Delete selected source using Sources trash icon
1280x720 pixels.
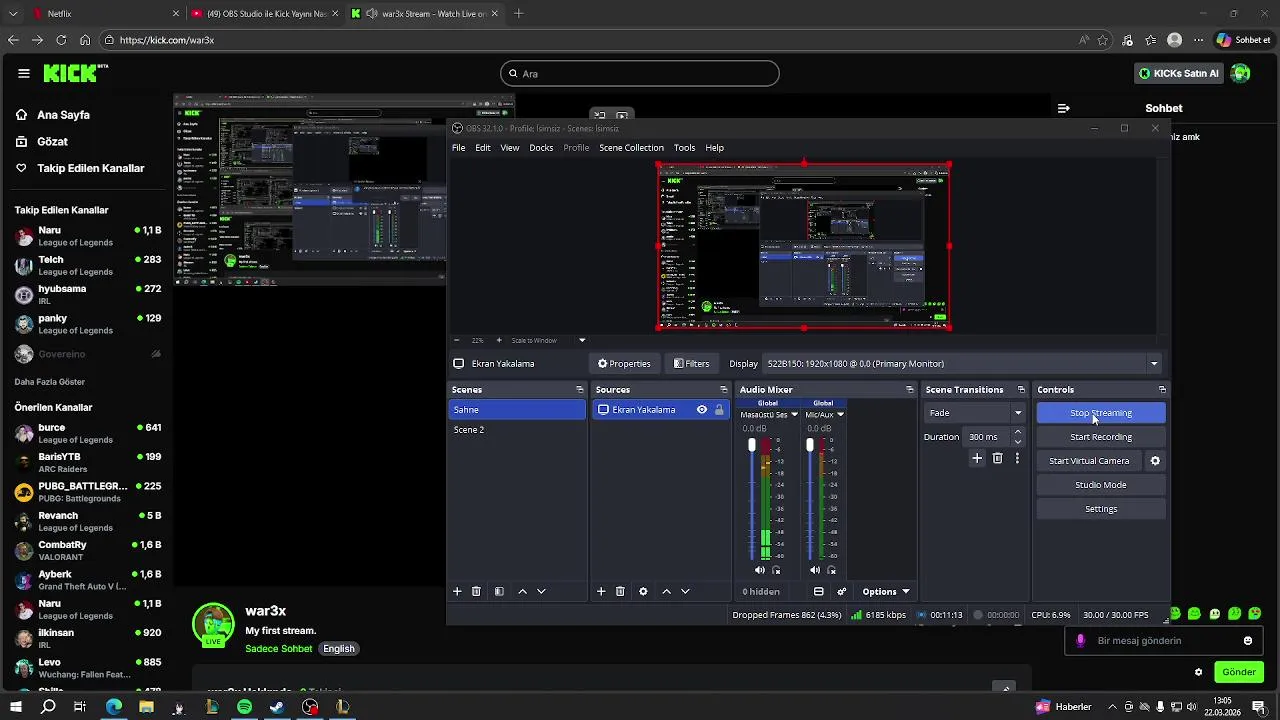tap(620, 592)
